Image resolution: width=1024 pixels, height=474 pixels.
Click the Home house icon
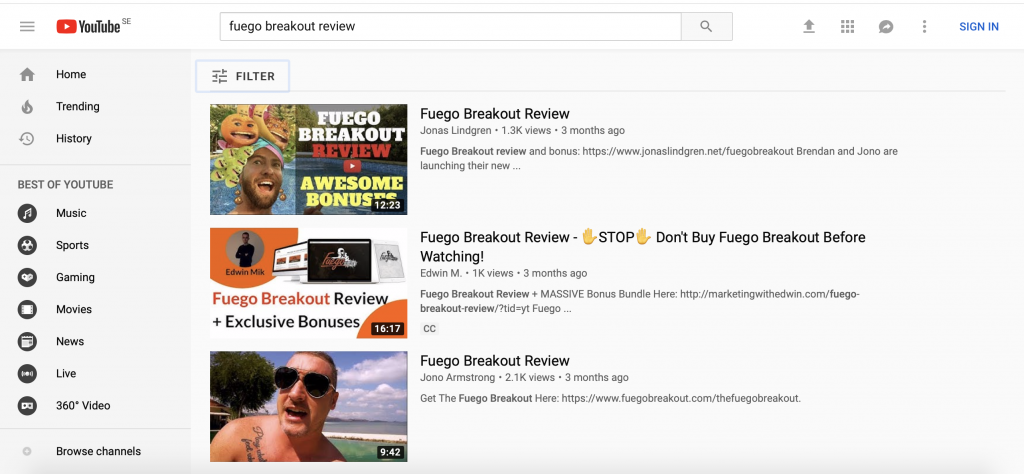27,74
